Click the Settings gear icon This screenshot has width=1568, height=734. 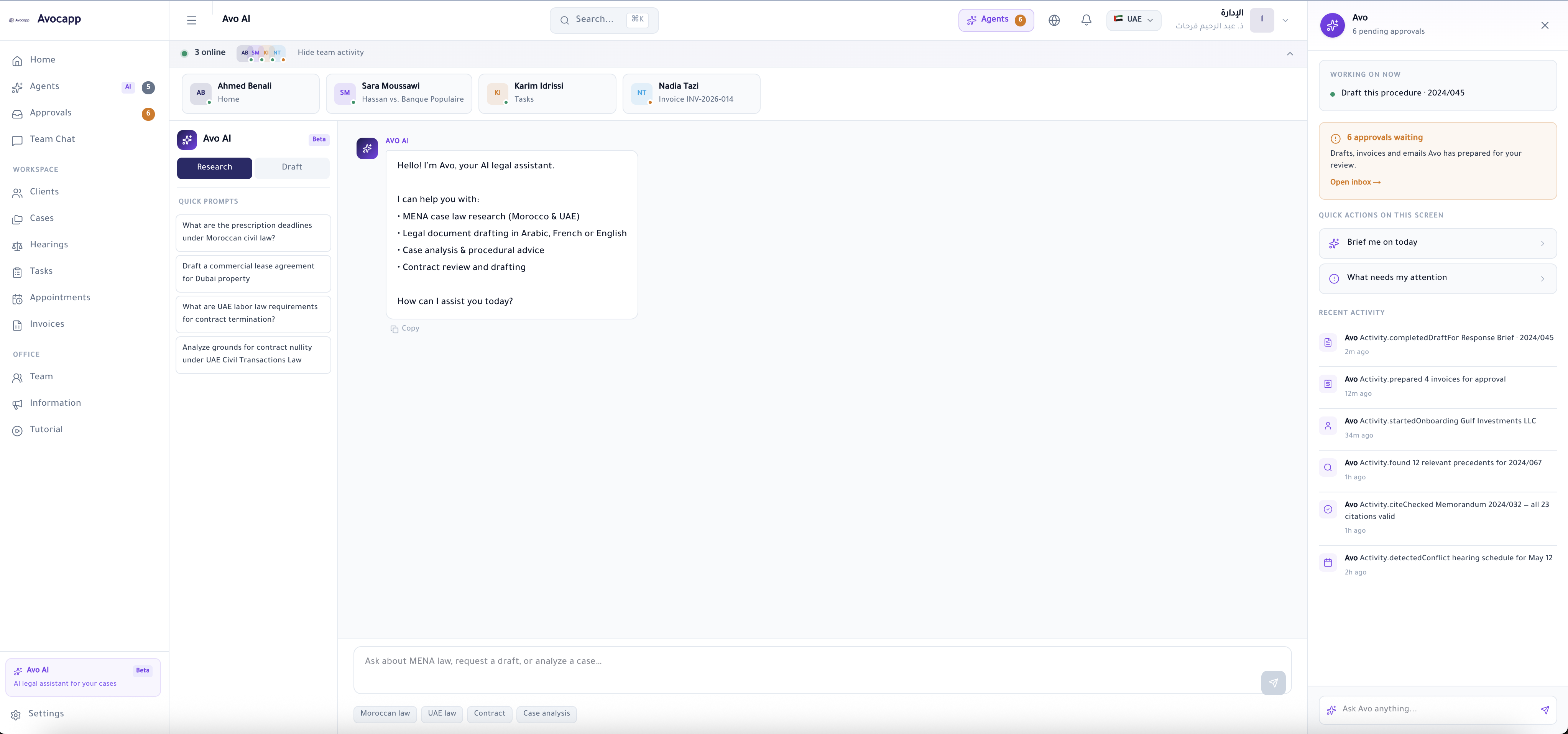16,714
